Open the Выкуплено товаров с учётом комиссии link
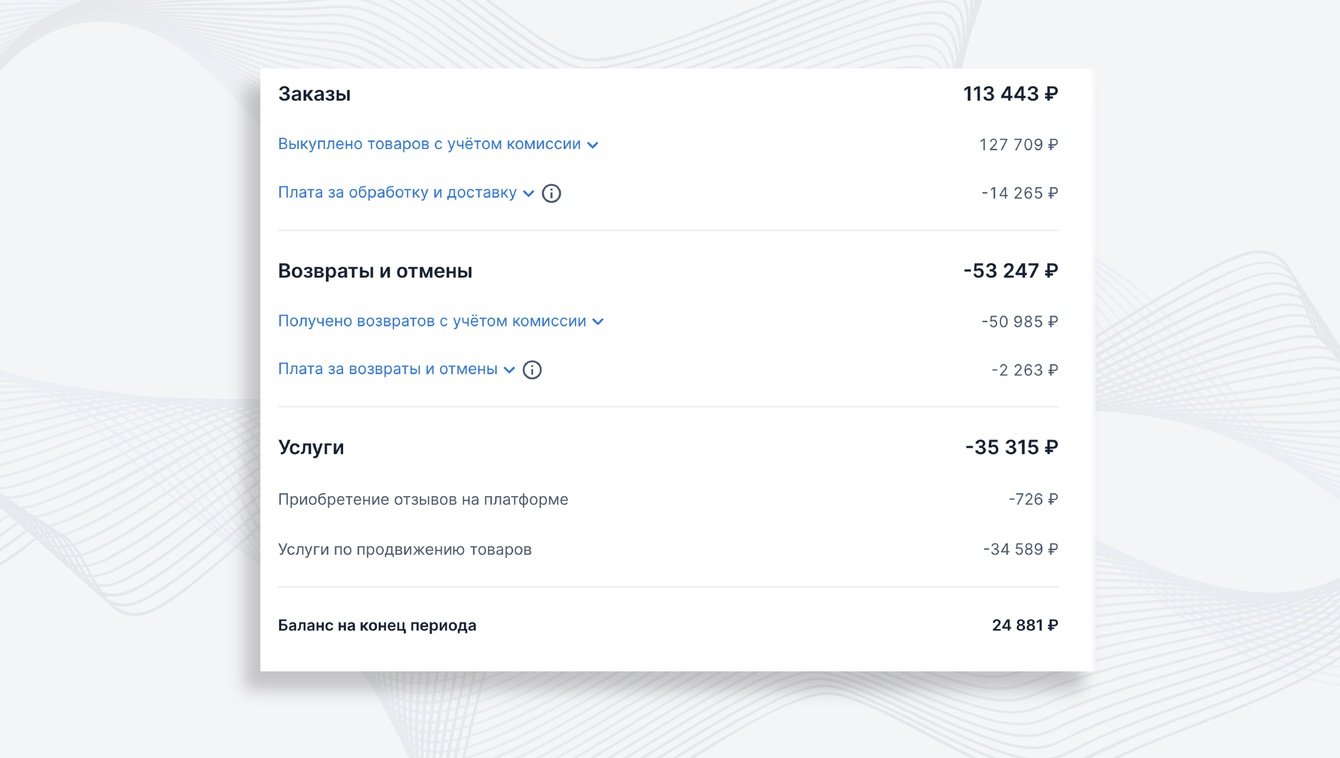The height and width of the screenshot is (758, 1340). [x=429, y=144]
